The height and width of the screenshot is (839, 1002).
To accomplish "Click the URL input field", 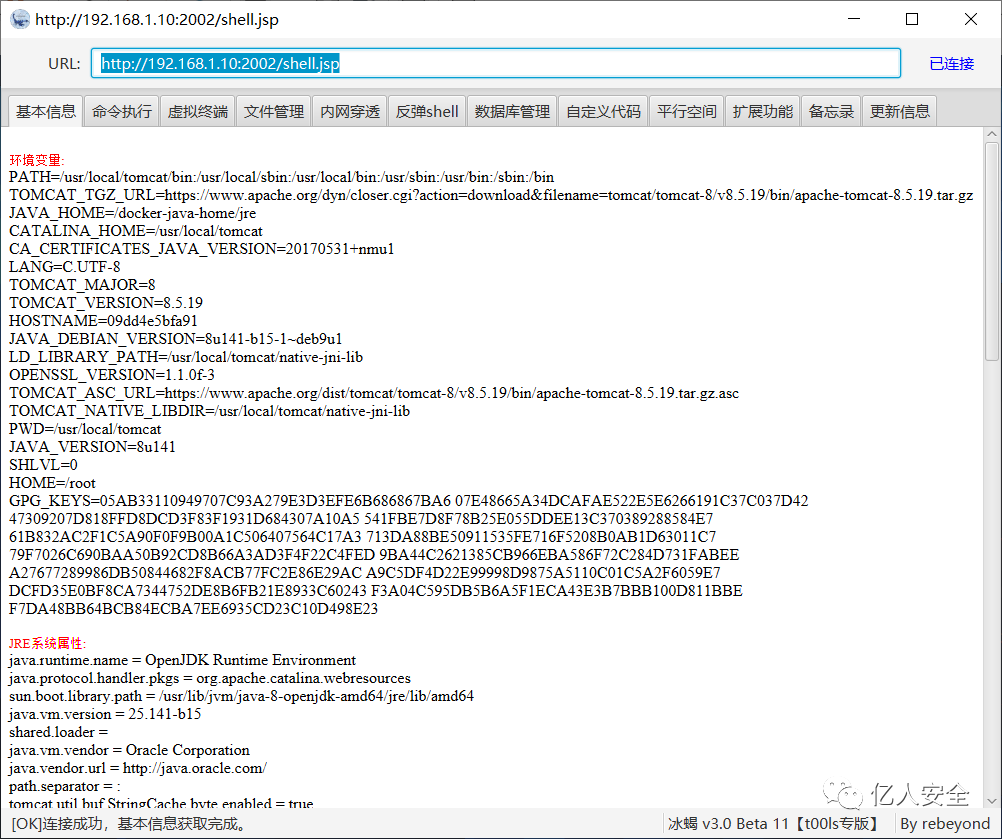I will coord(496,63).
